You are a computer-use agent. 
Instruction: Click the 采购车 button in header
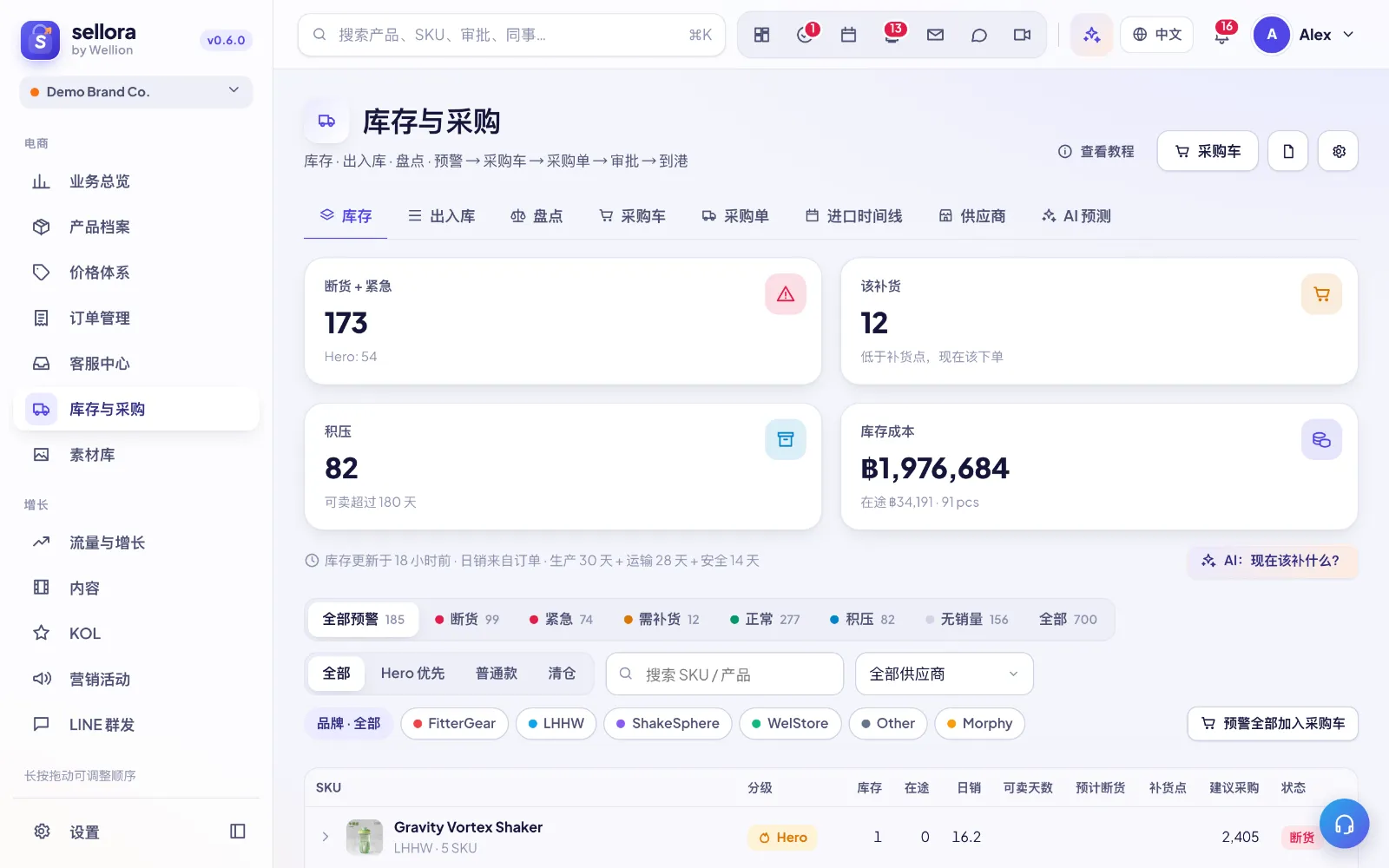pos(1208,151)
